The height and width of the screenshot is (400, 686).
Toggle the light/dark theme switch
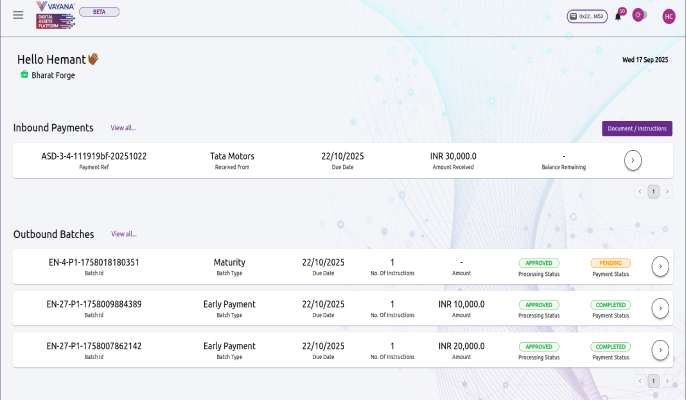pos(640,16)
